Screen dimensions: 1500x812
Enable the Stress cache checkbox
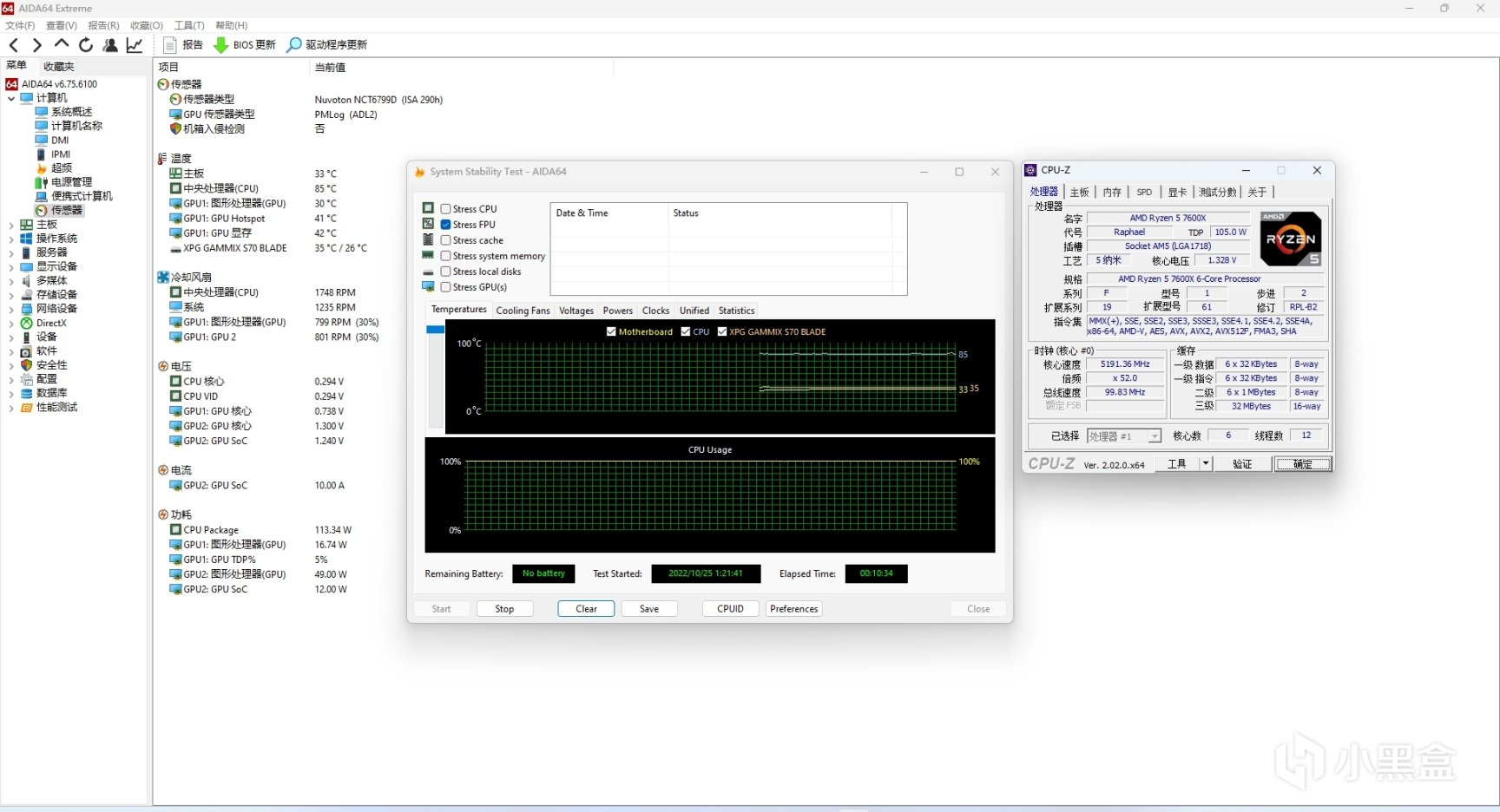point(445,240)
